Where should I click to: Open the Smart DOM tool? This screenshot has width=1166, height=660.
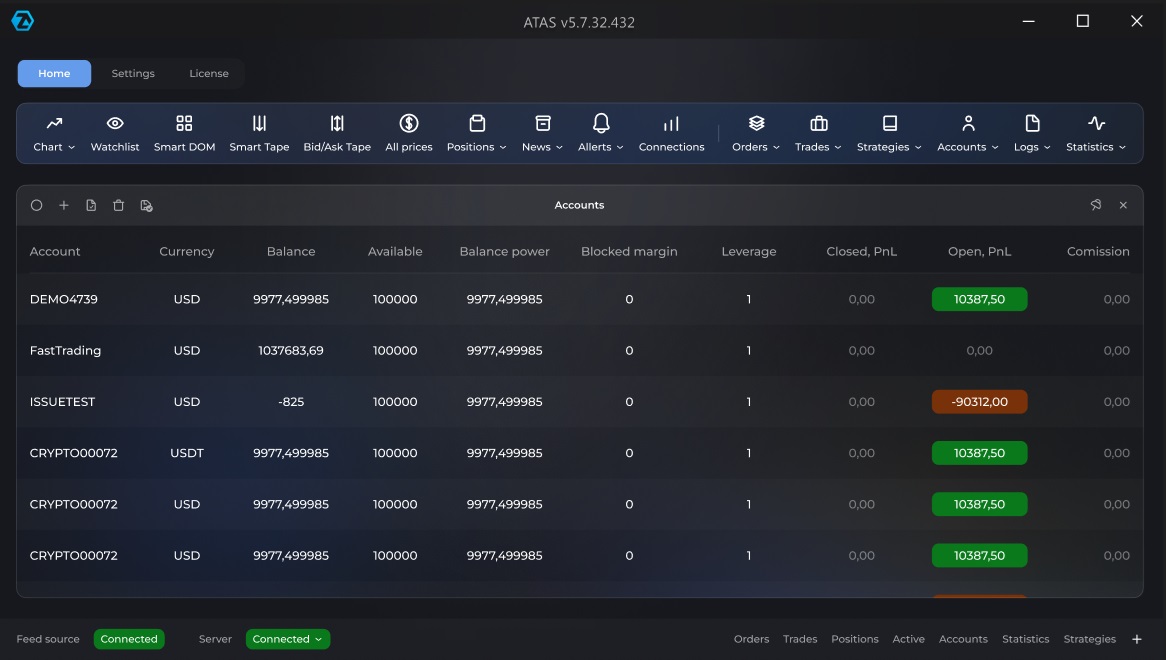click(184, 133)
